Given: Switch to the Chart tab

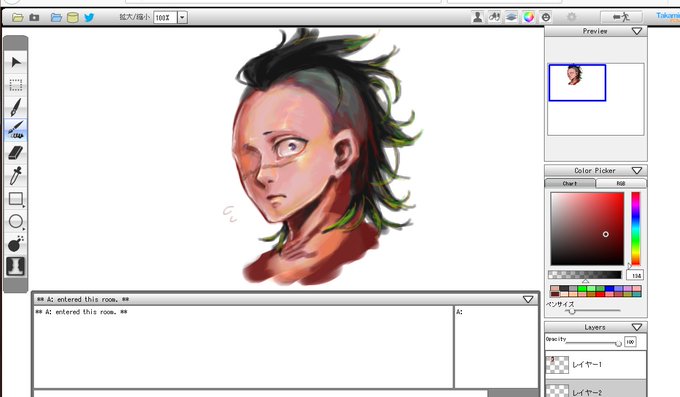Looking at the screenshot, I should click(570, 184).
